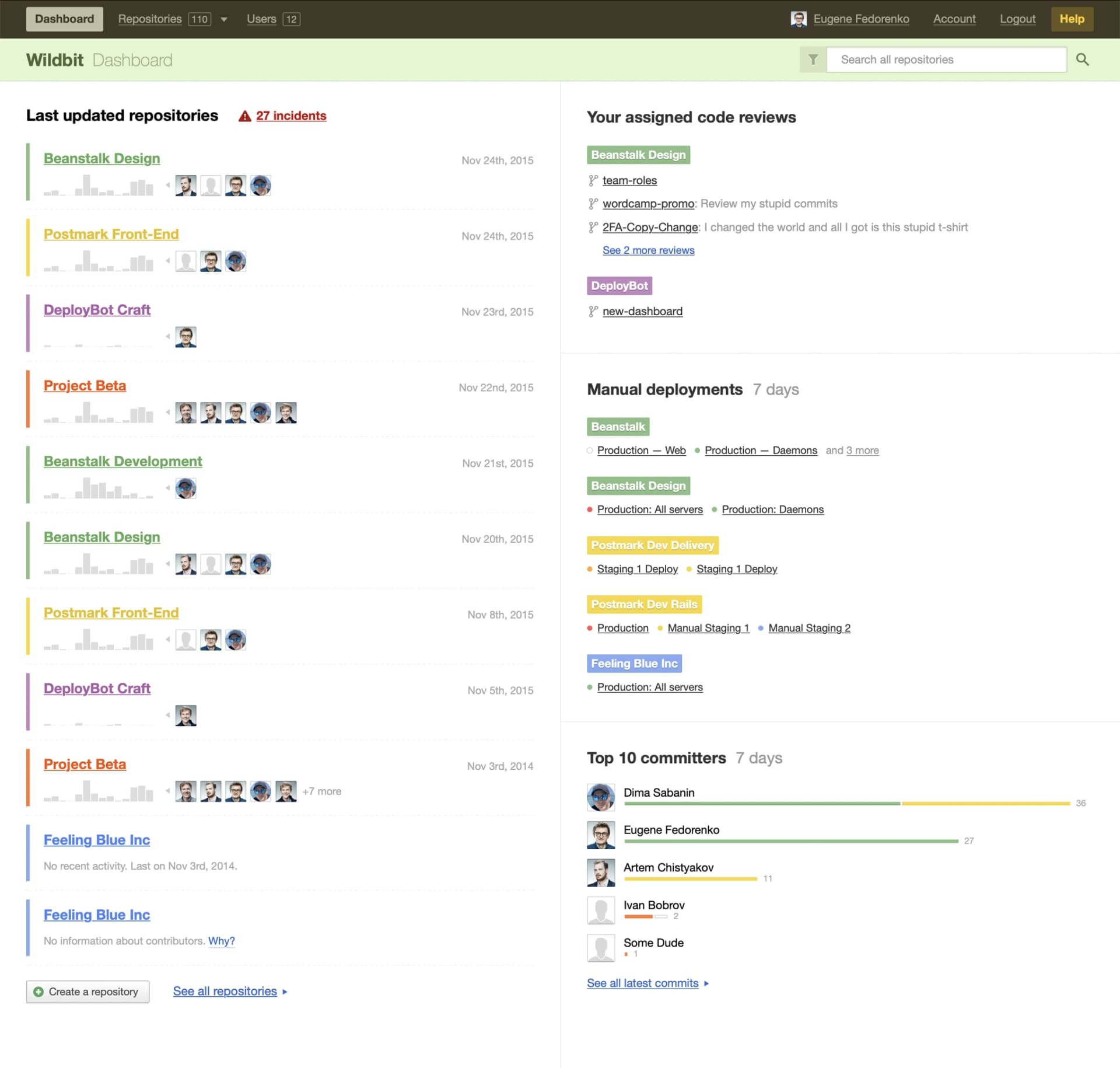Viewport: 1120px width, 1068px height.
Task: Click green plus icon on Create a repository
Action: (x=38, y=992)
